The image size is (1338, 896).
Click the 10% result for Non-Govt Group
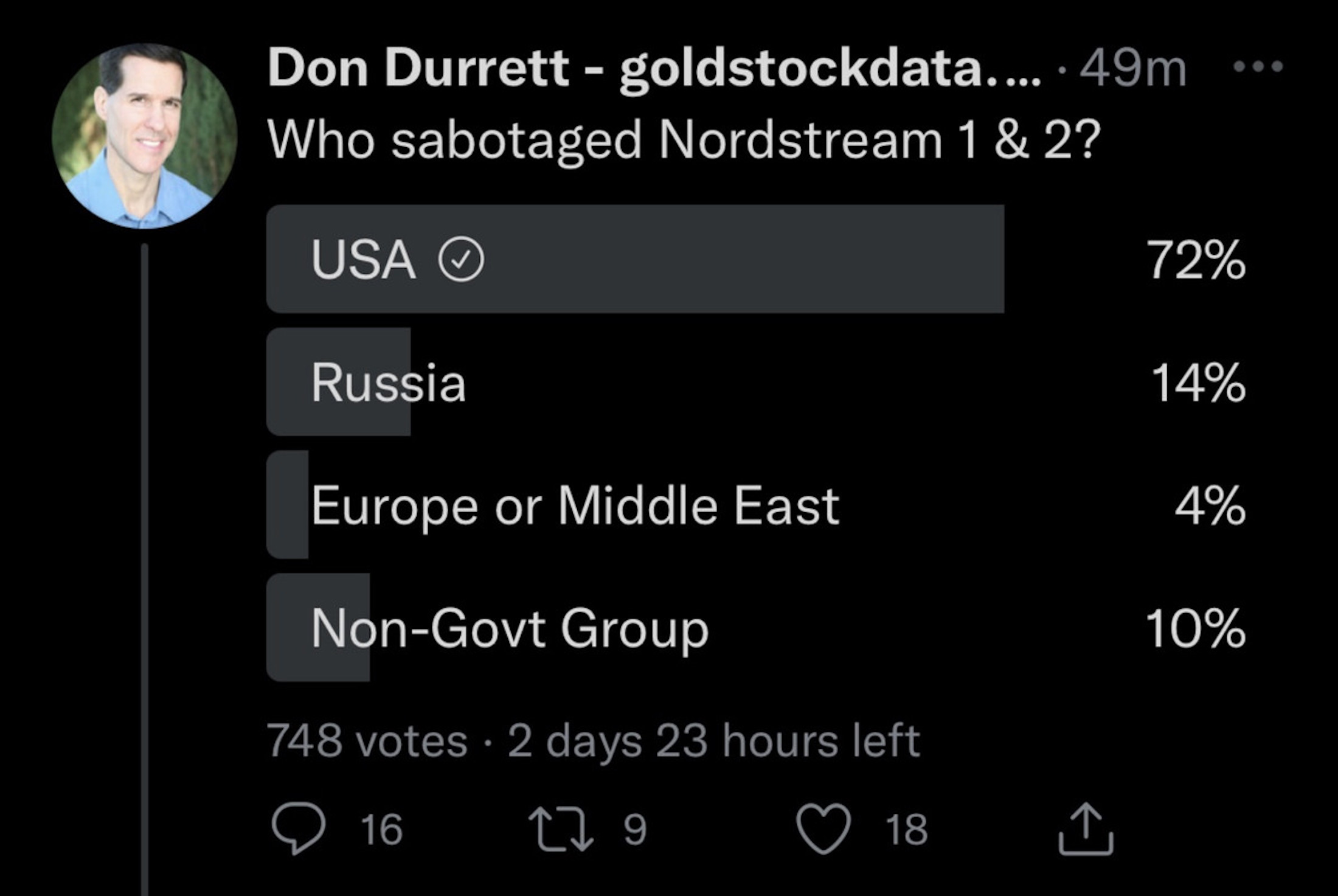pyautogui.click(x=1195, y=628)
